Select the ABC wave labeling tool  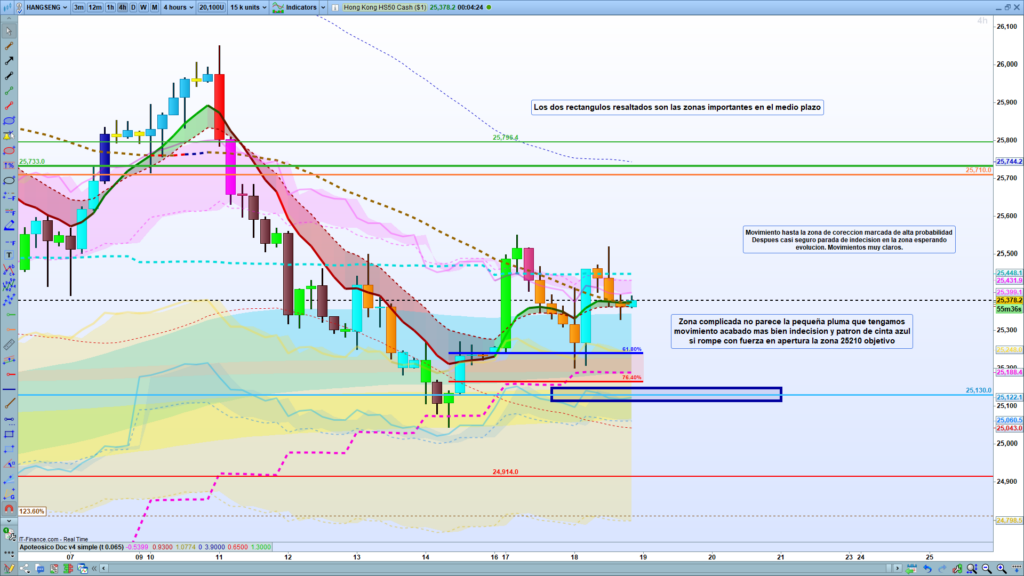click(x=9, y=269)
